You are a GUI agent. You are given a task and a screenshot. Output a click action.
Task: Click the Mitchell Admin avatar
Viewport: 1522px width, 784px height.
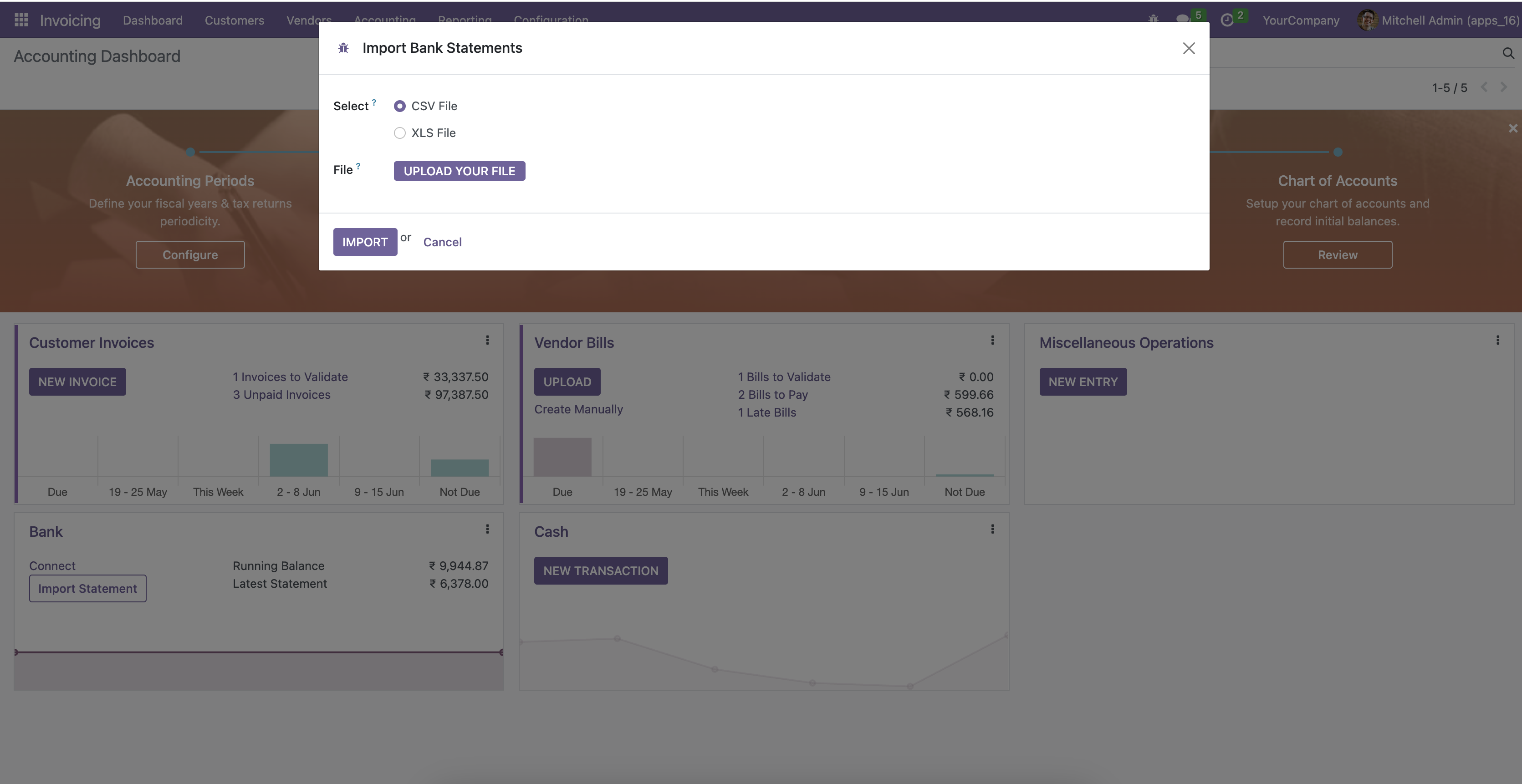(1367, 20)
